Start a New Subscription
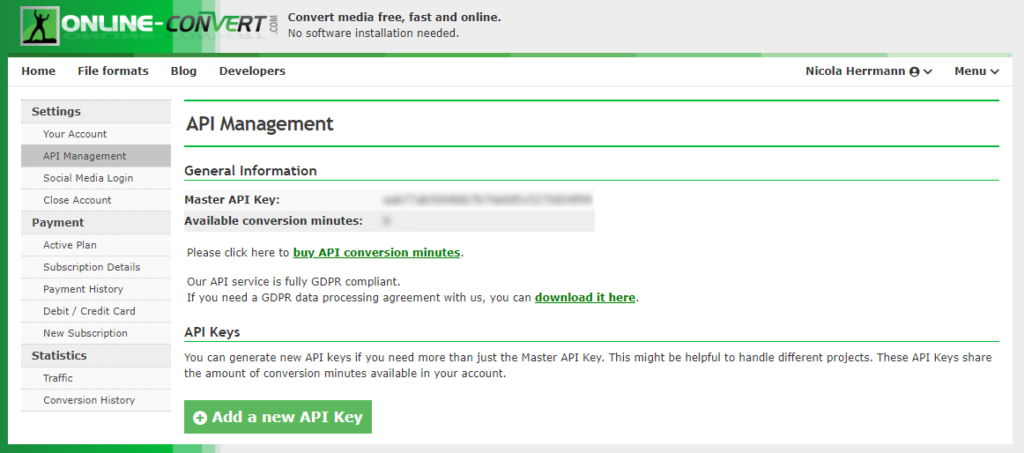The width and height of the screenshot is (1024, 453). (96, 334)
